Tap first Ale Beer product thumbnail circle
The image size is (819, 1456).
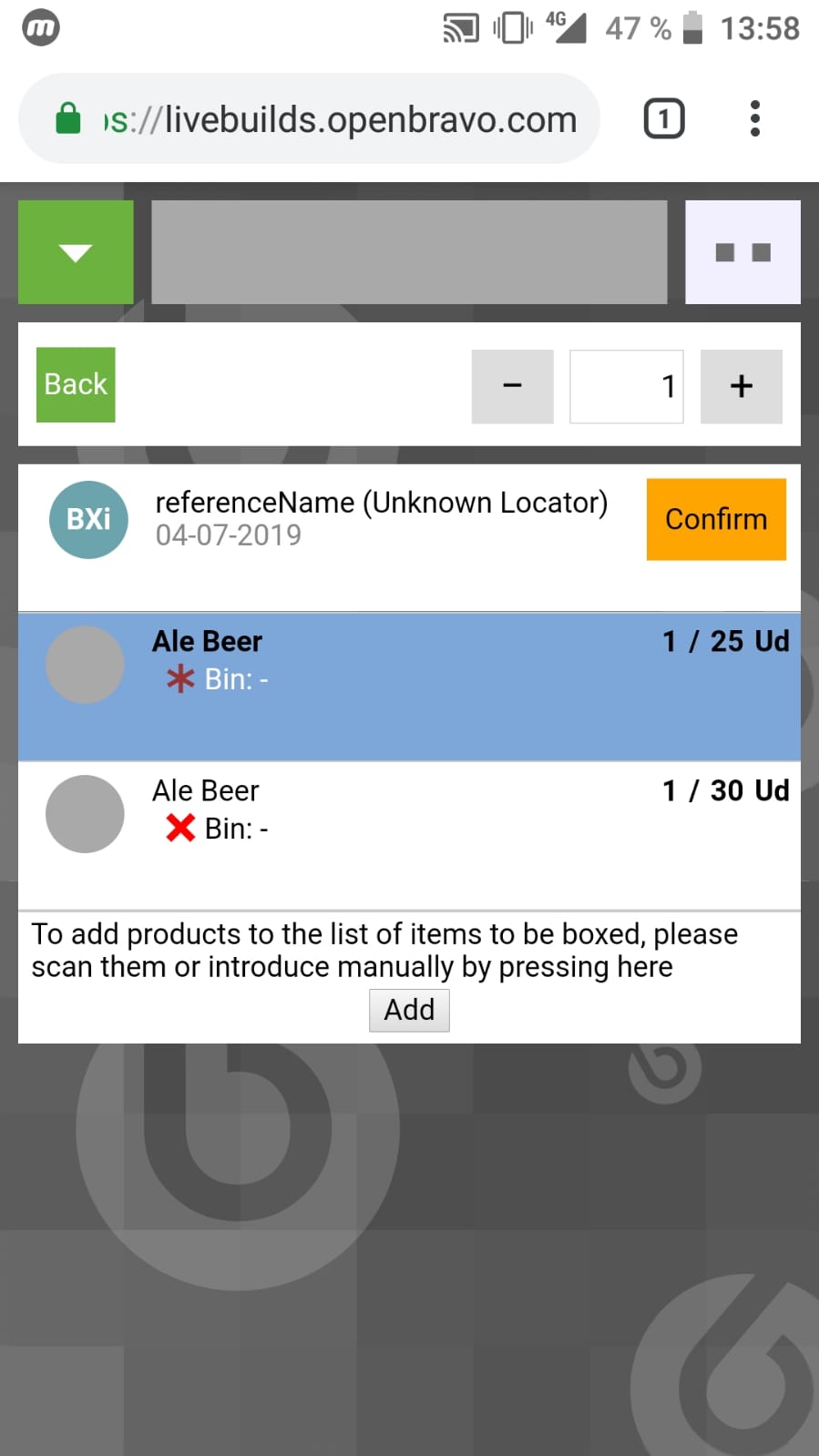(x=85, y=665)
